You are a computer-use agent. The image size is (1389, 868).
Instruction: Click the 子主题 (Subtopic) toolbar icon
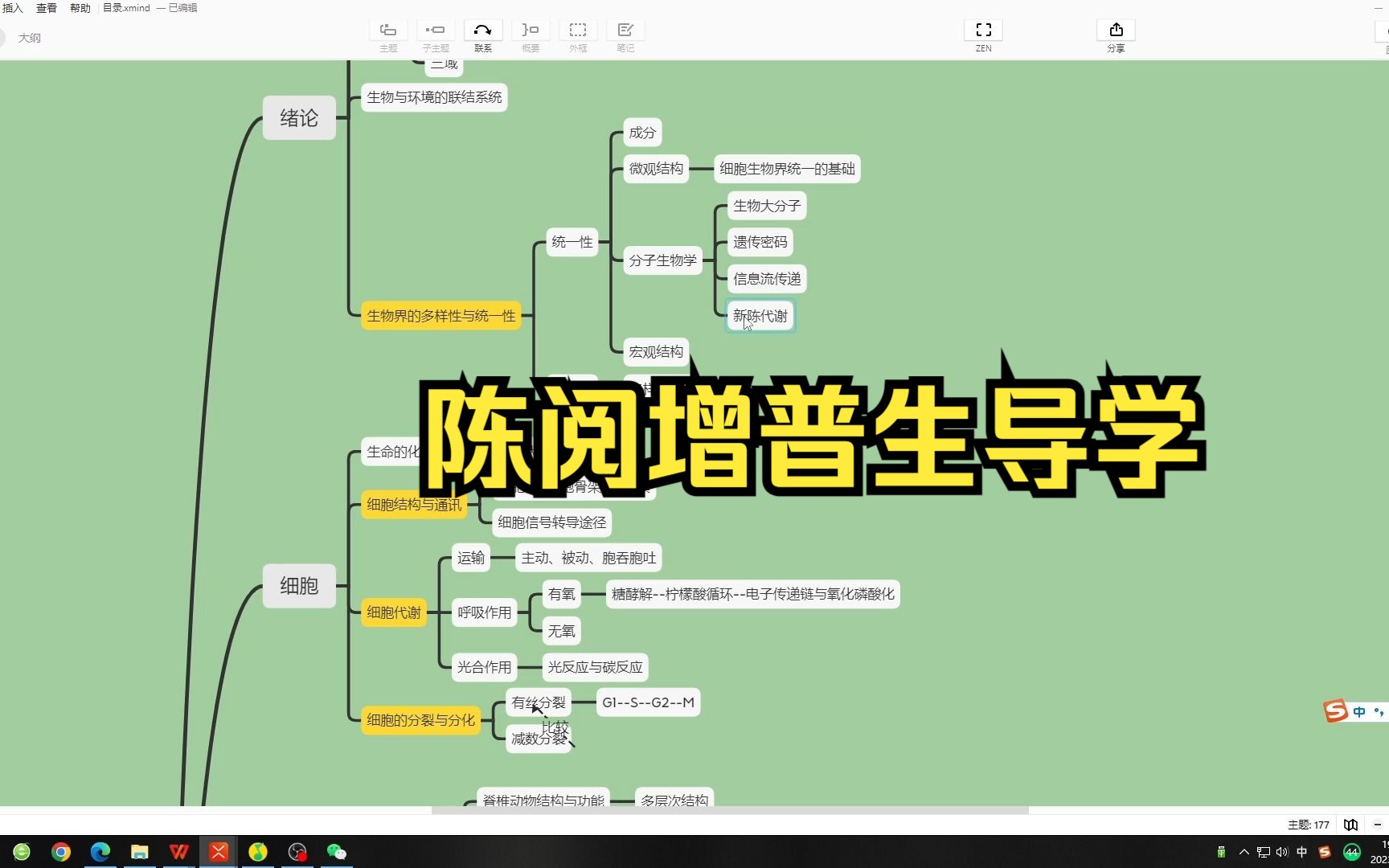[x=436, y=31]
